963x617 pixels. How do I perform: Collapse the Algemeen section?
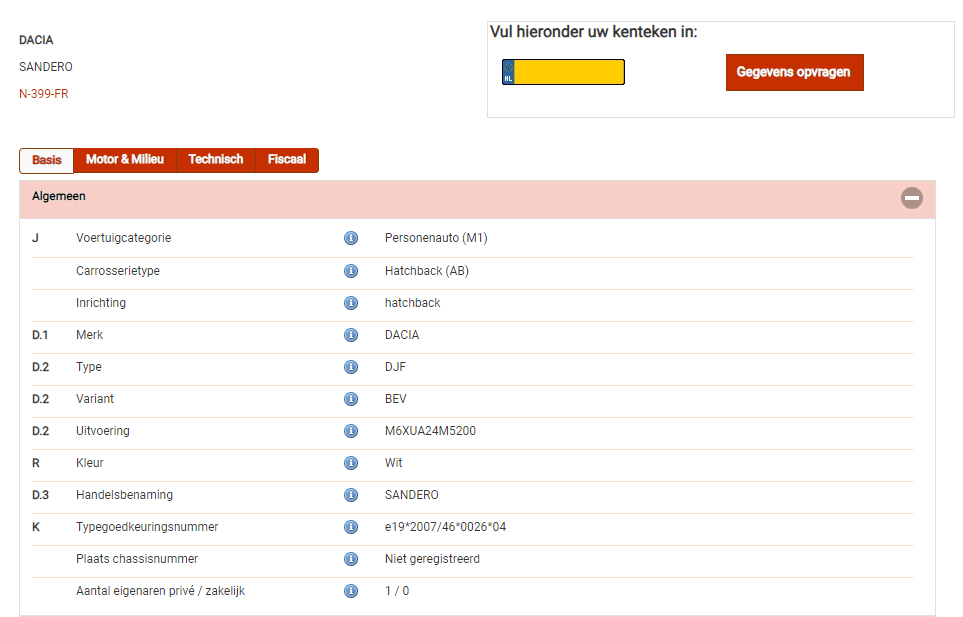[x=911, y=198]
